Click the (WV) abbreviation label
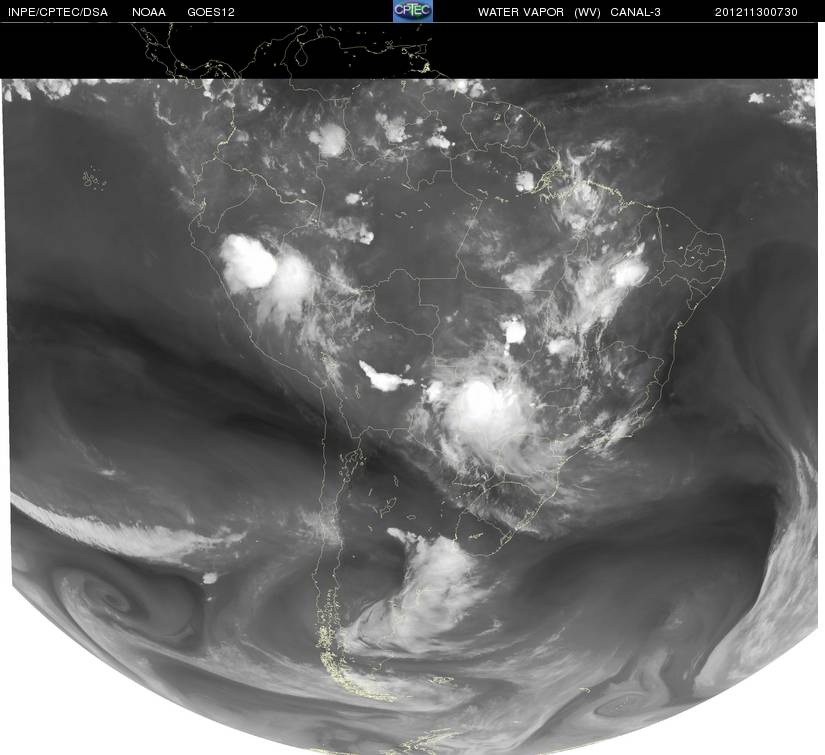This screenshot has width=825, height=755. click(587, 12)
